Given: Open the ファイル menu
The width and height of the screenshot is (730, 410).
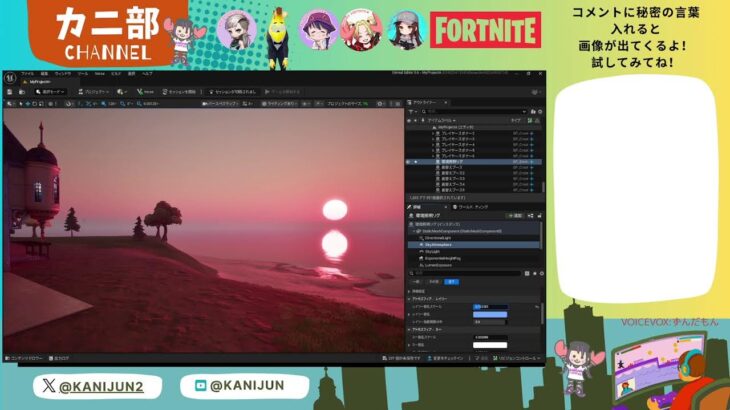Looking at the screenshot, I should [x=27, y=74].
